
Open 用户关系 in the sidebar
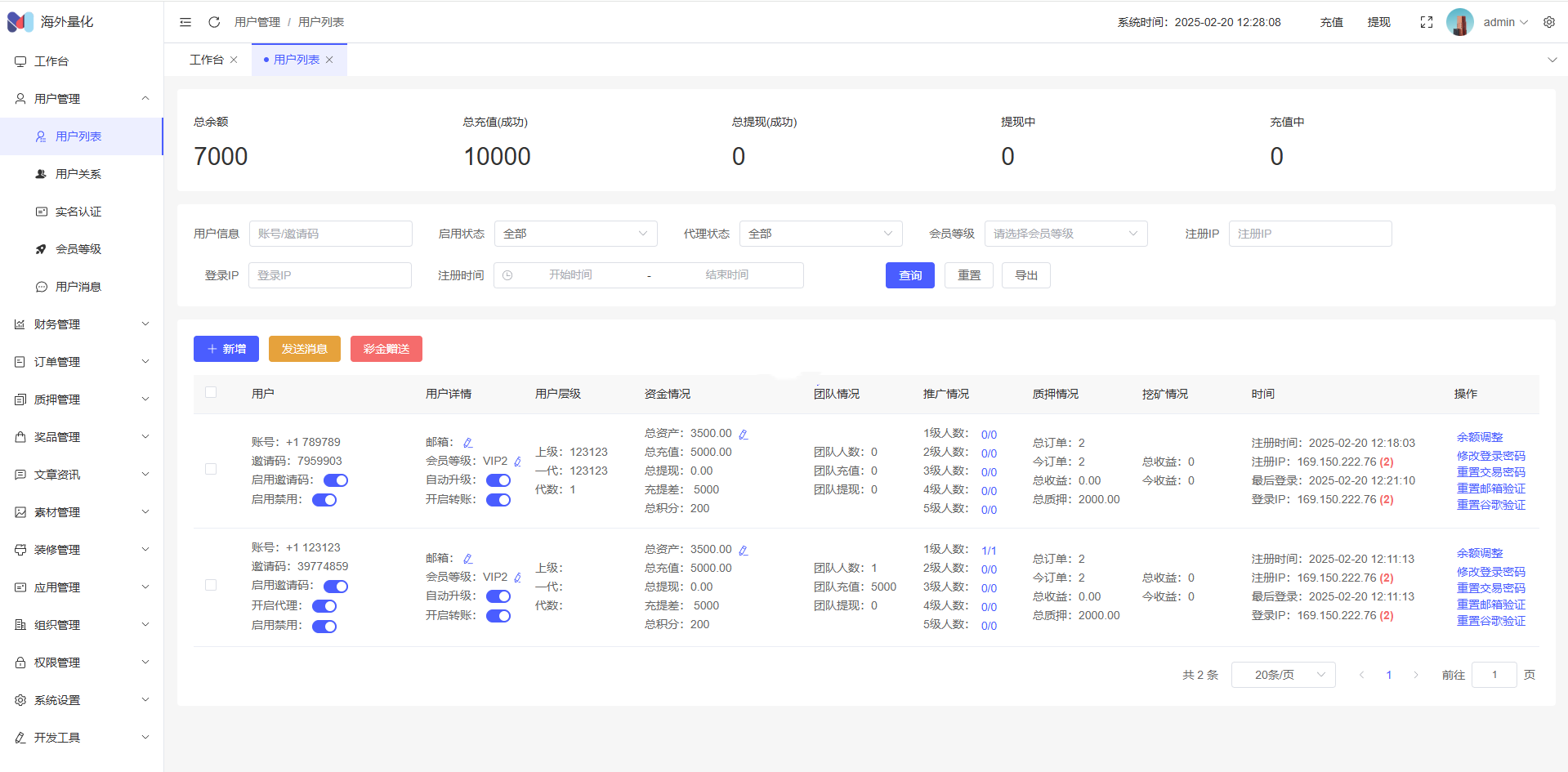coord(78,174)
